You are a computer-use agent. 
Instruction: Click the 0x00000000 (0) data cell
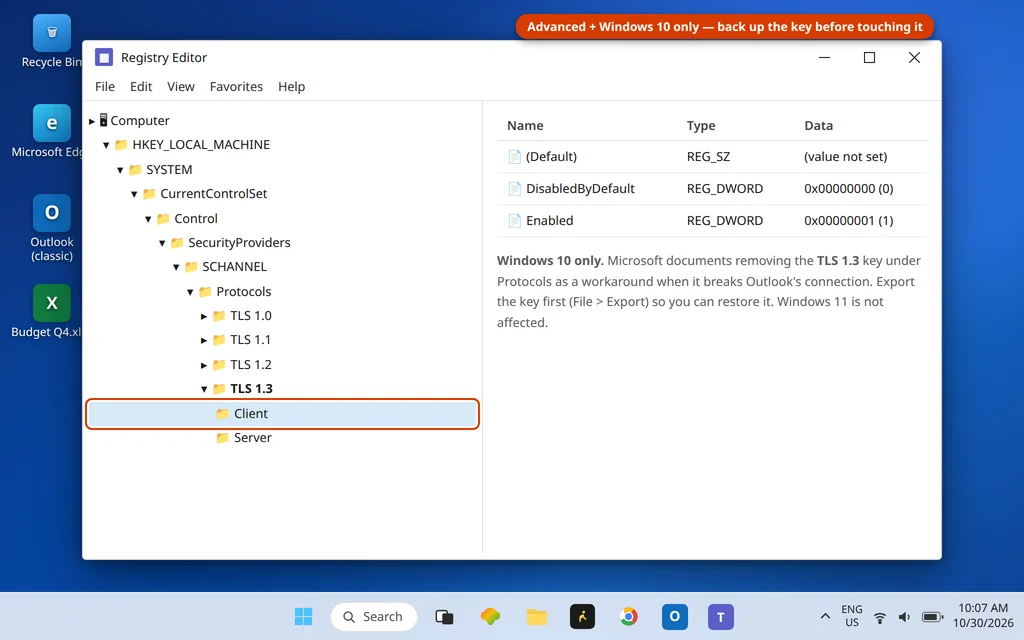848,189
